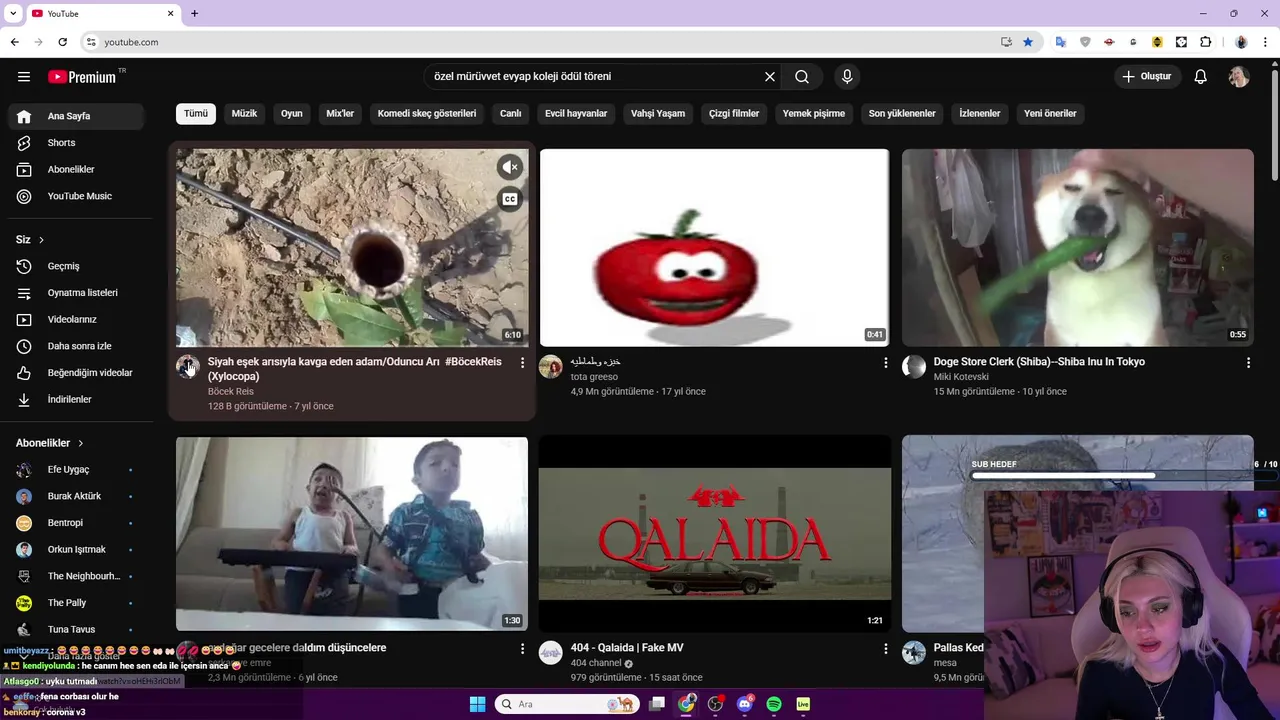Image resolution: width=1280 pixels, height=720 pixels.
Task: Open the Doge Store Clerk video thumbnail
Action: (1077, 247)
